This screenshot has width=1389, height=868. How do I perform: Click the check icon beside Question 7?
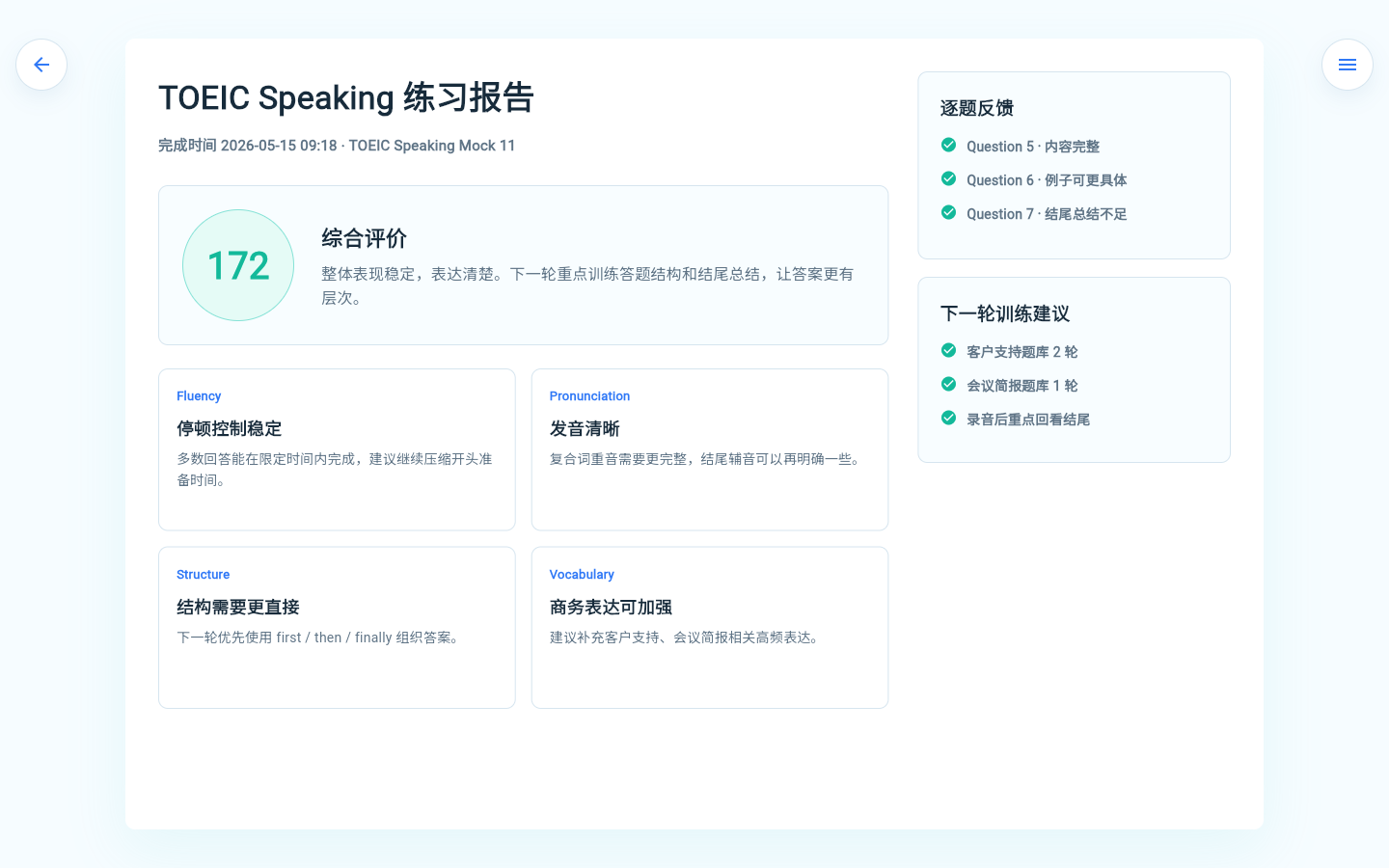click(948, 213)
